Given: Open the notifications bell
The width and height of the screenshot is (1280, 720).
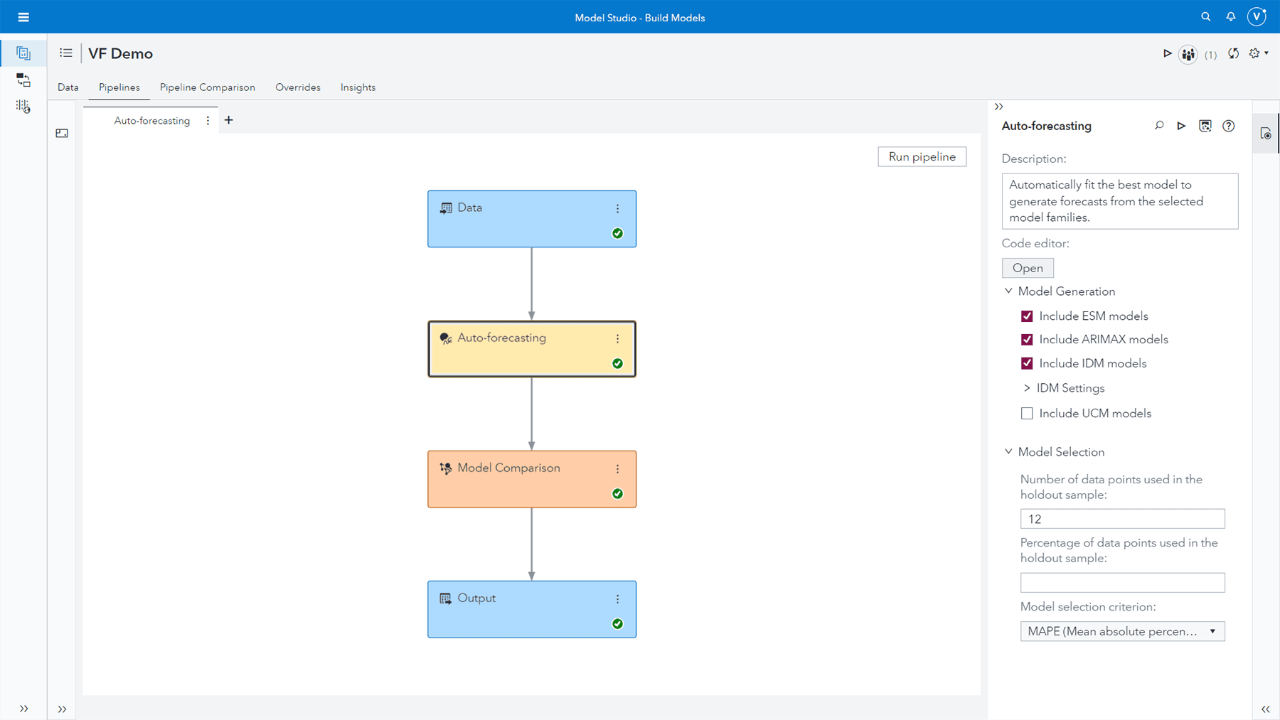Looking at the screenshot, I should [1231, 17].
